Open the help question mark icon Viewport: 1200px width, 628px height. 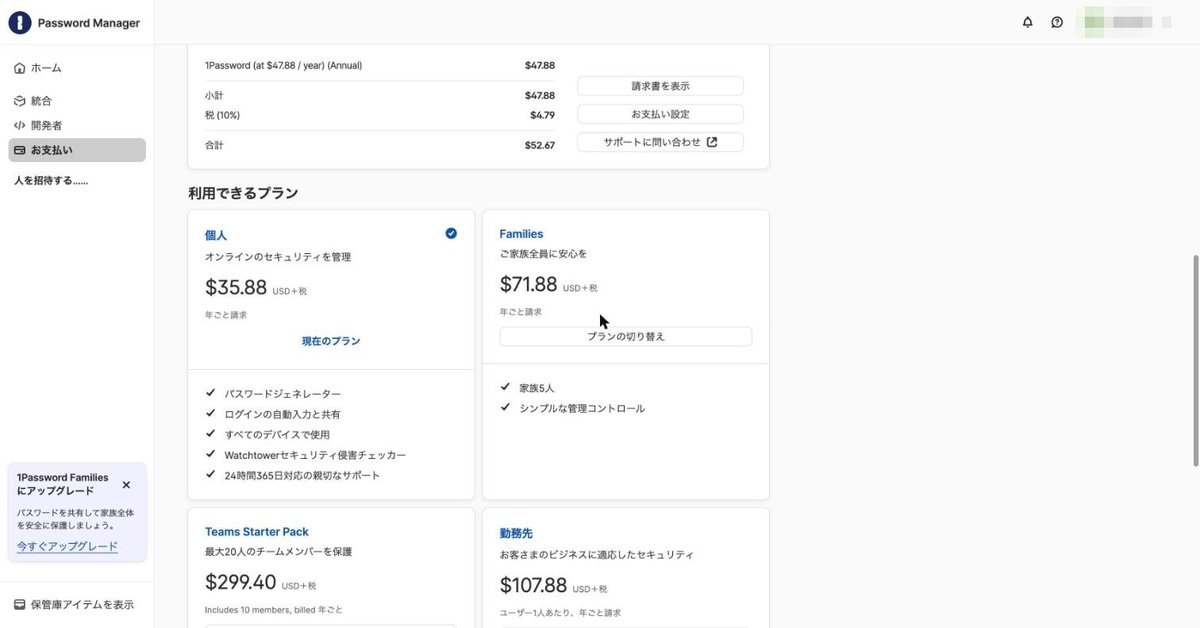pos(1057,22)
